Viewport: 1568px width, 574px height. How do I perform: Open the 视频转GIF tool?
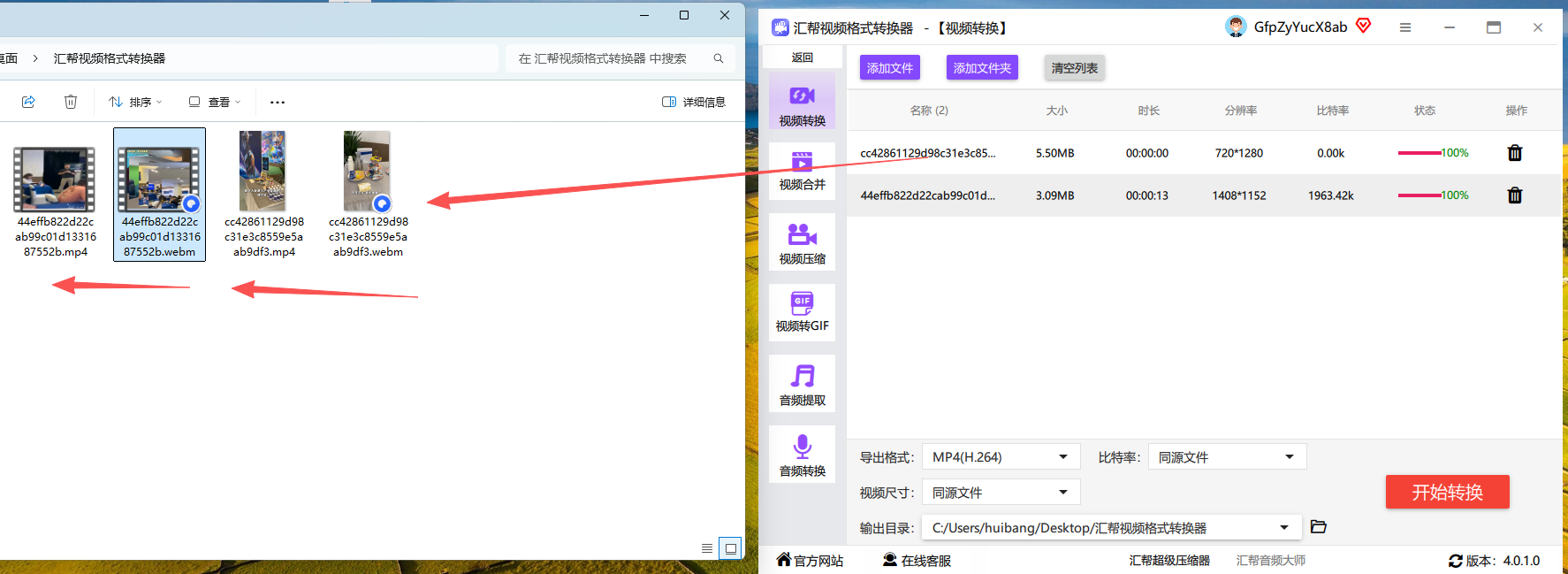[802, 312]
